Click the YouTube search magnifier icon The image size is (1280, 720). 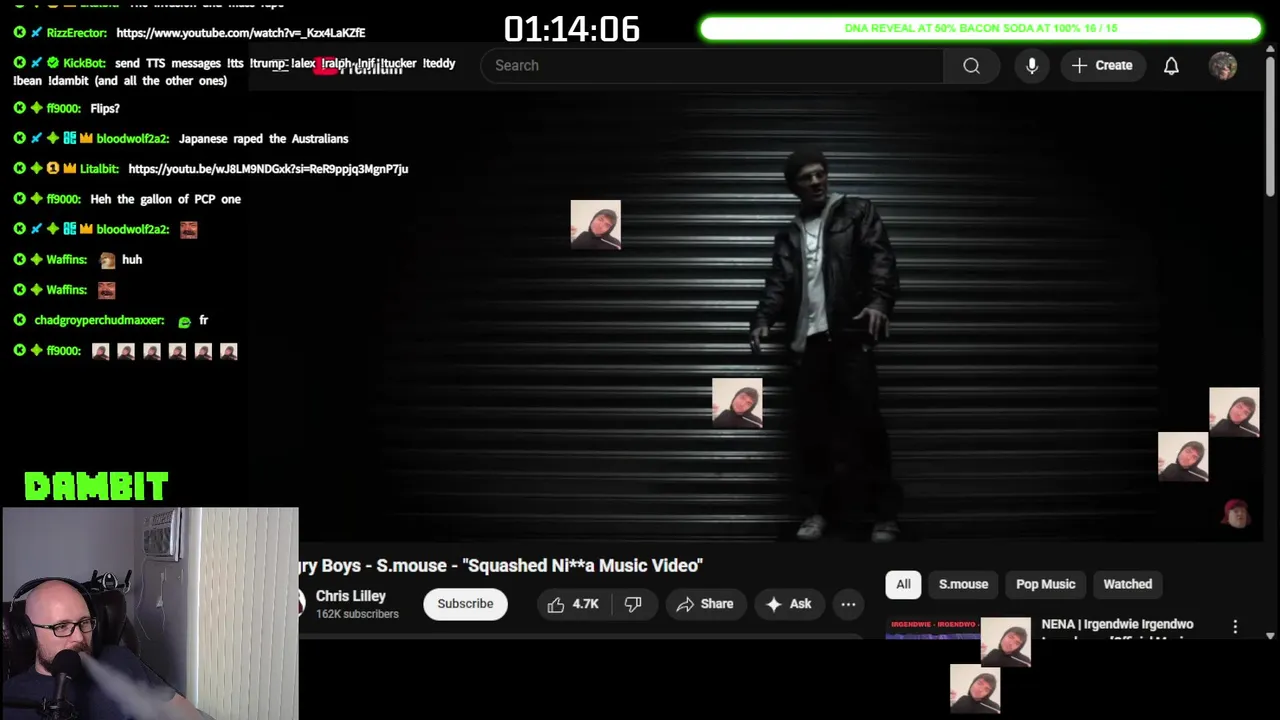pyautogui.click(x=971, y=66)
